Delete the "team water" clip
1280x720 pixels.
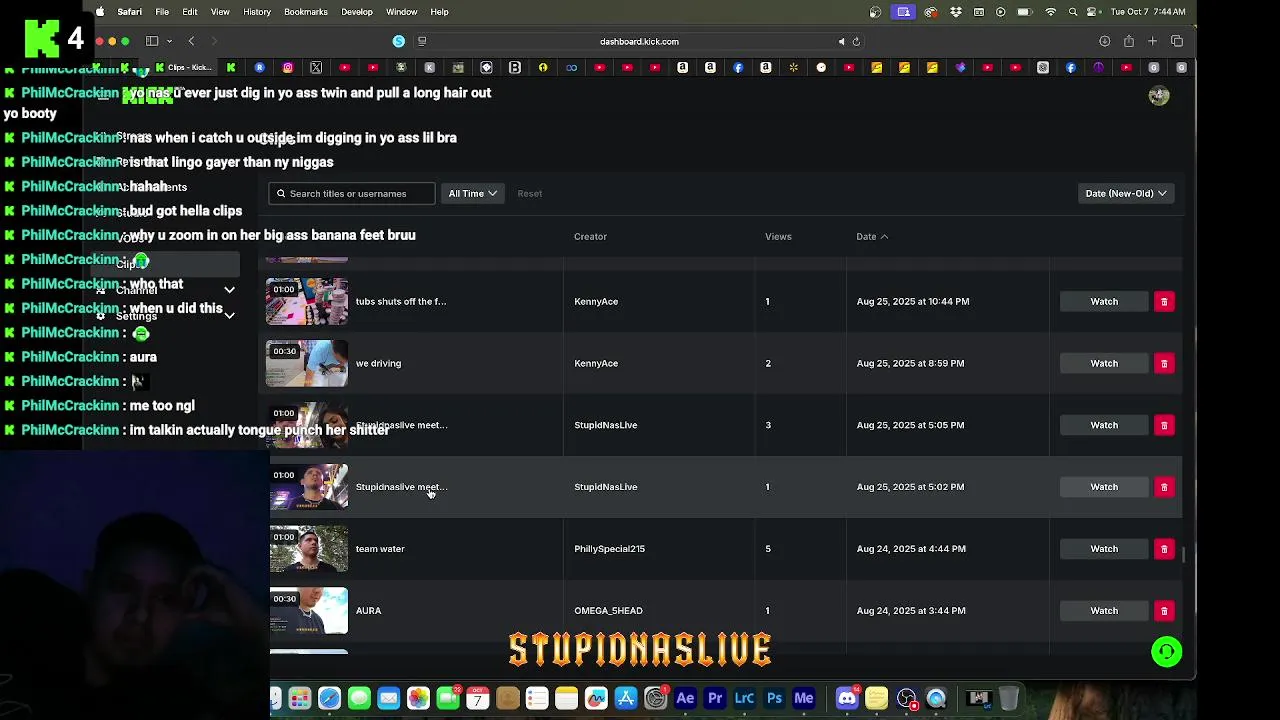tap(1164, 549)
